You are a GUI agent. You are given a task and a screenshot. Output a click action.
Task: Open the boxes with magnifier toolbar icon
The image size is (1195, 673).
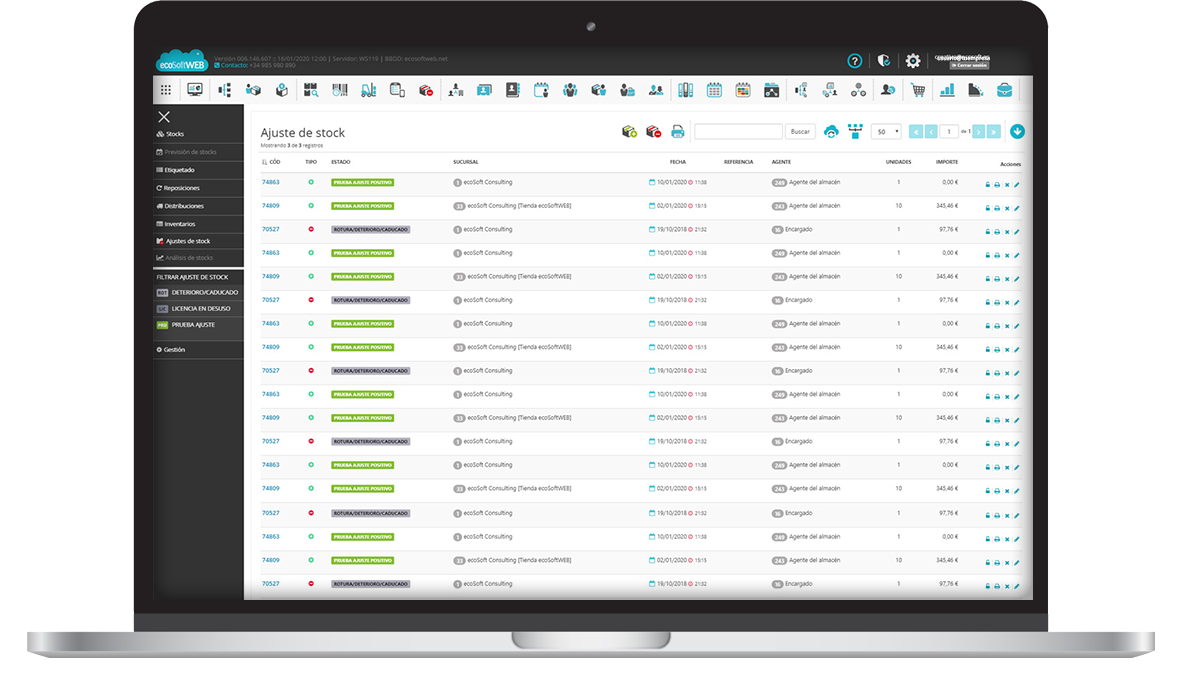pos(311,90)
